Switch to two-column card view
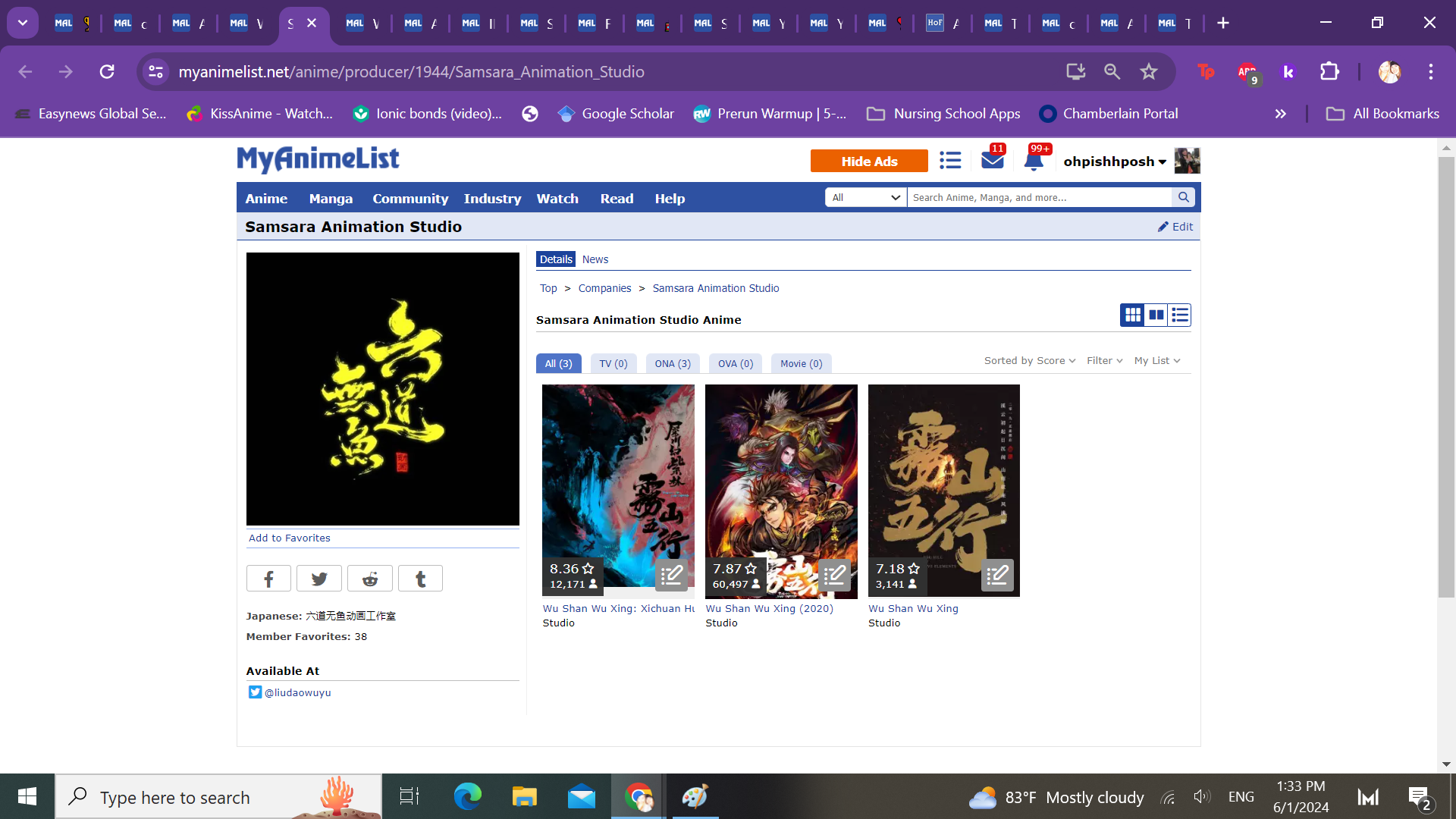The height and width of the screenshot is (819, 1456). click(1156, 315)
